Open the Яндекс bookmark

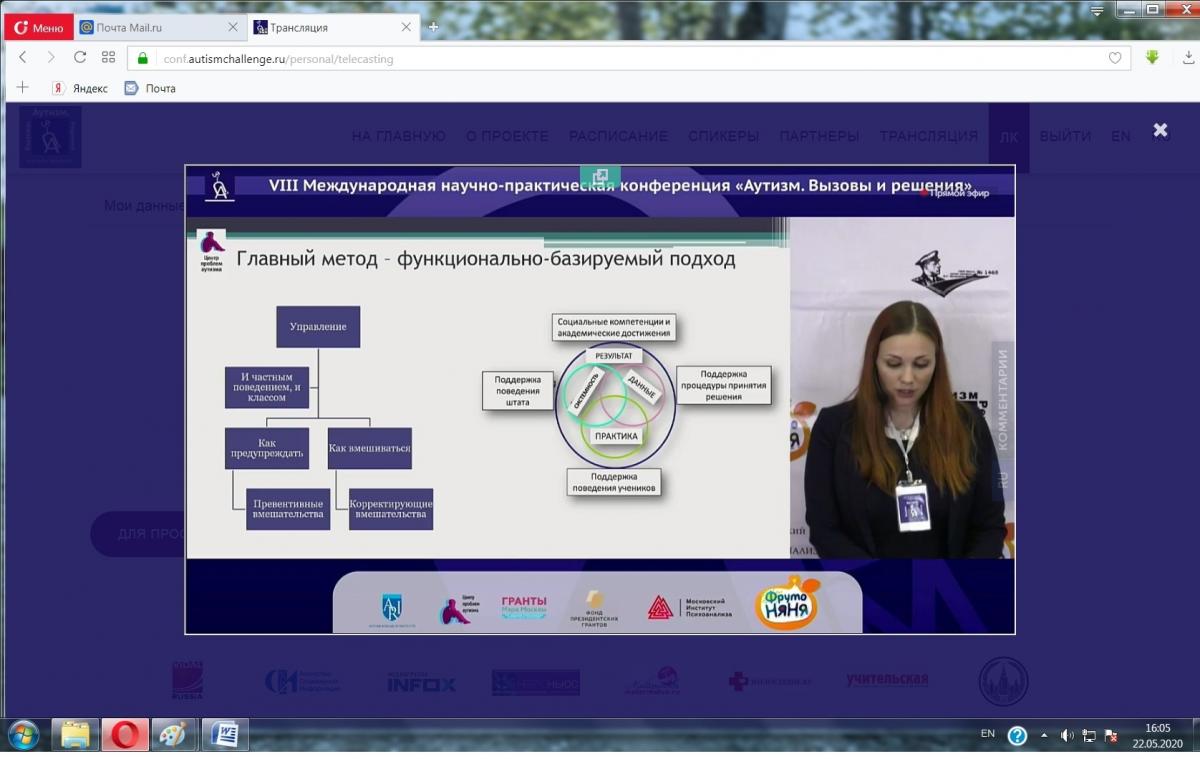pos(80,88)
